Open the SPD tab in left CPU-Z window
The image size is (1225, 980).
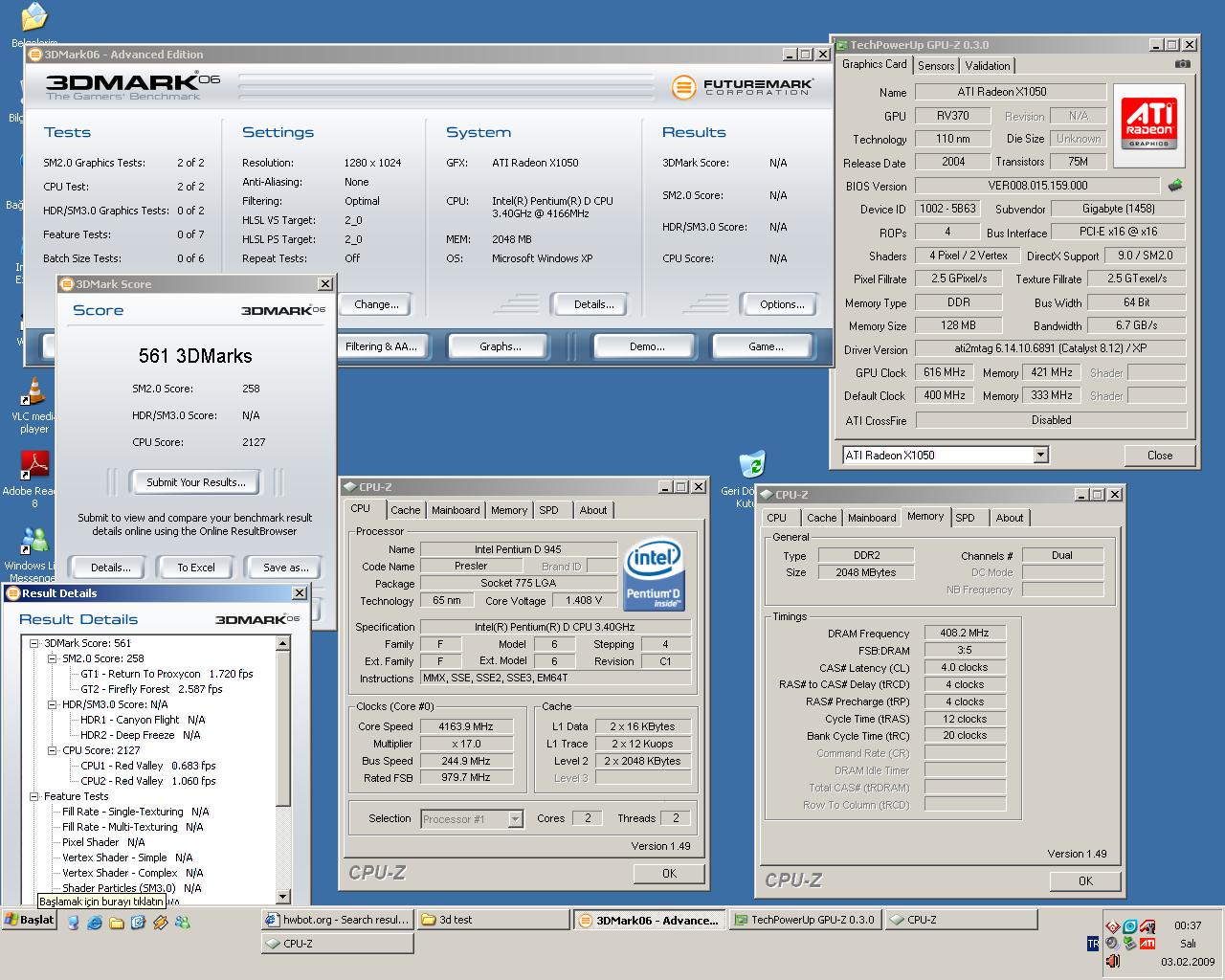[548, 510]
